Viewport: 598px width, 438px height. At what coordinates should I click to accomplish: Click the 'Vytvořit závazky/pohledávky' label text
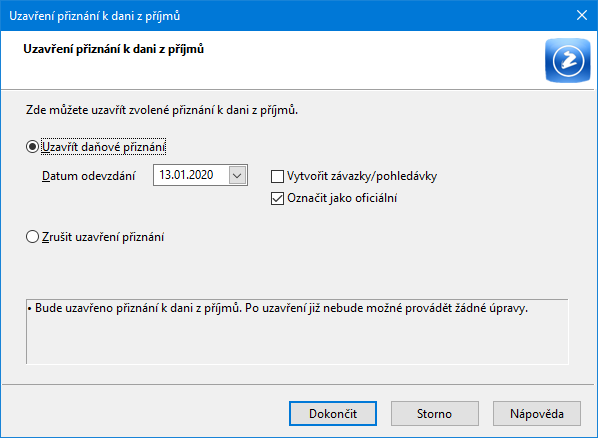point(362,176)
